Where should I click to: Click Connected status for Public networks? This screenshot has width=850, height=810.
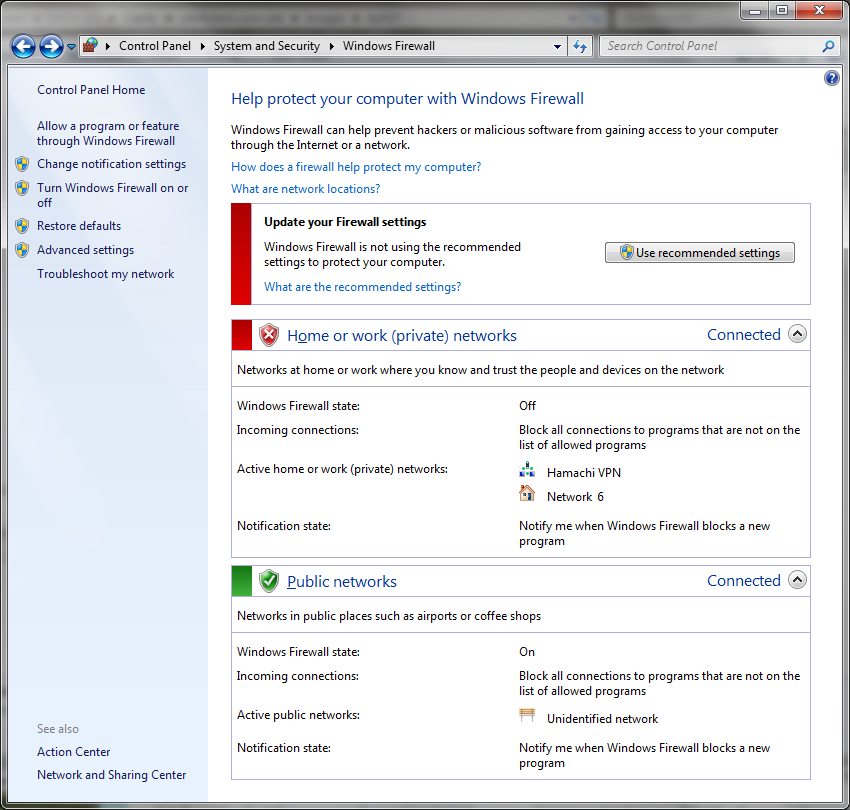(744, 581)
